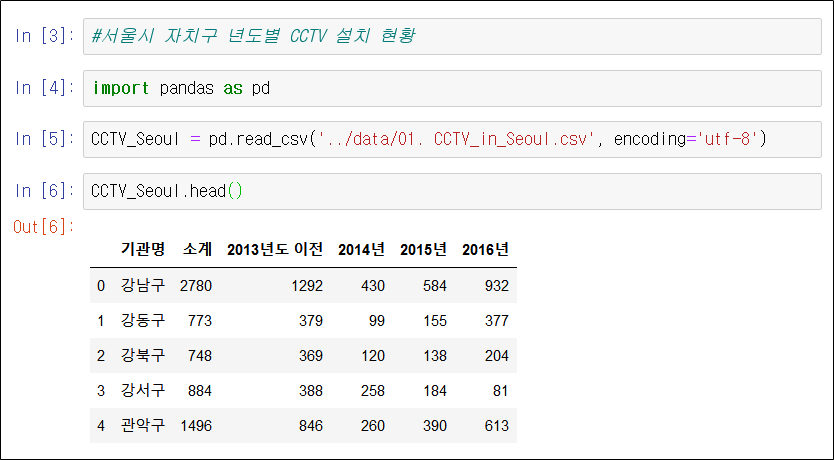Click the value 155 in 강동구 row
Screen dimensions: 834x460
435,321
